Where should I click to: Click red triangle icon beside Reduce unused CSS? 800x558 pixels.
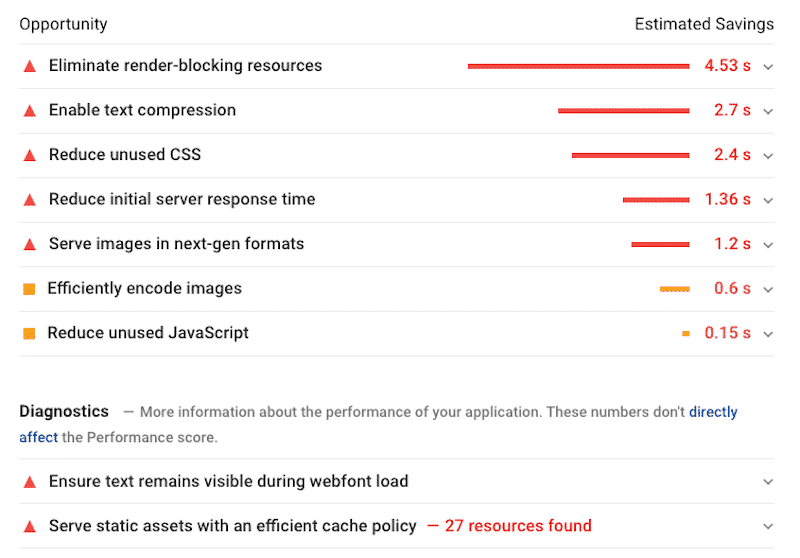pos(29,155)
